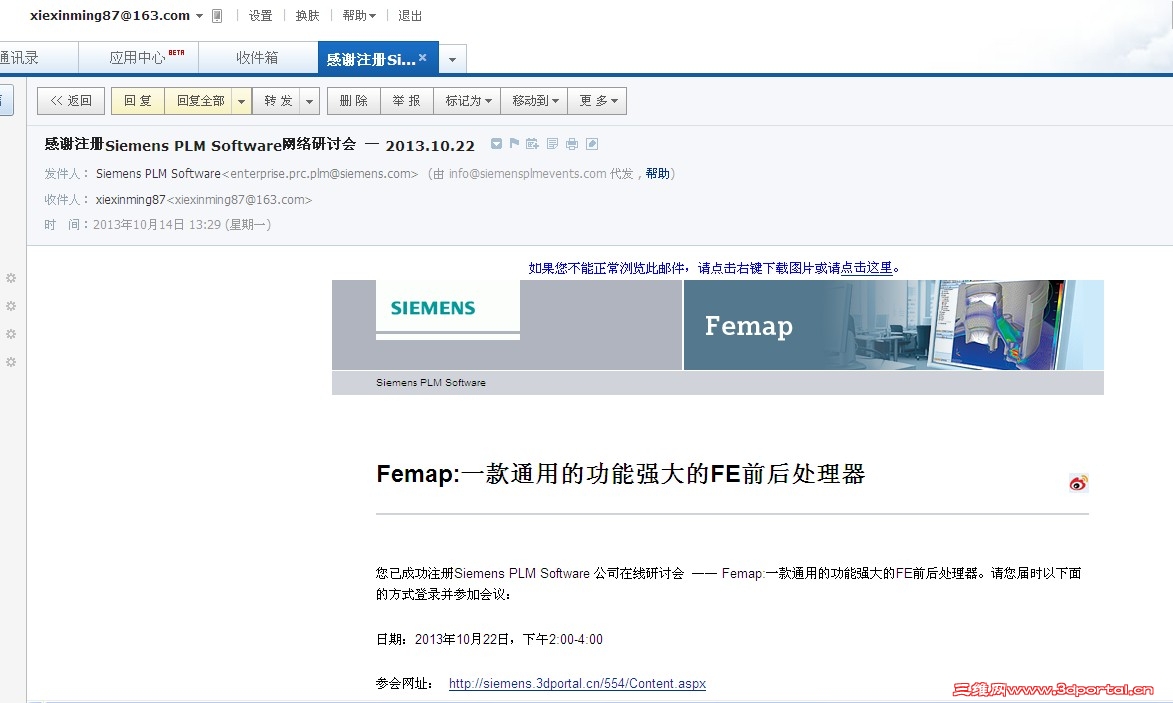Click the 回复全部 button
Screen dimensions: 1173x703
click(x=200, y=101)
